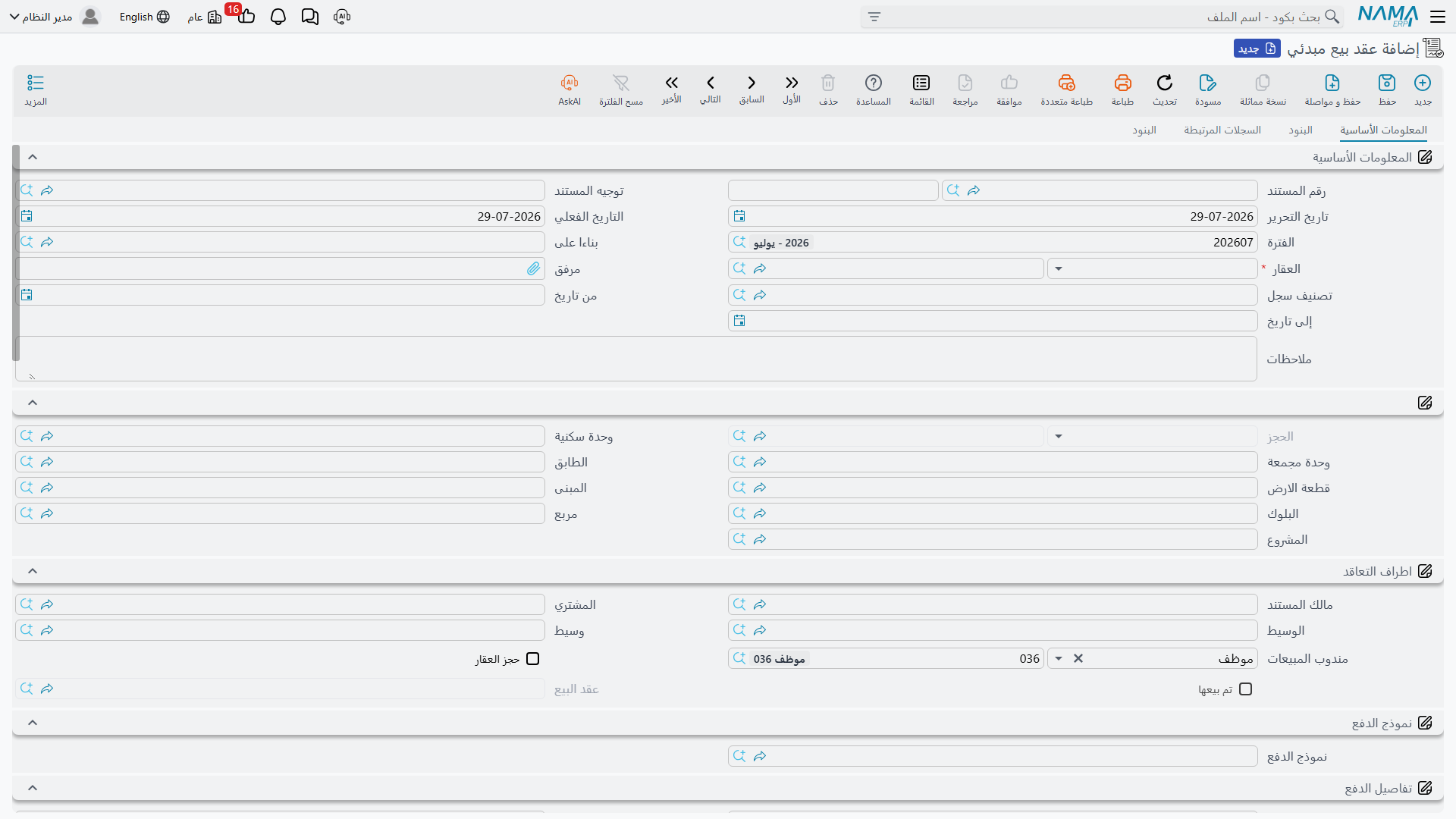1456x819 pixels.
Task: Clear the مندوب المبيعات type selection
Action: 1078,658
